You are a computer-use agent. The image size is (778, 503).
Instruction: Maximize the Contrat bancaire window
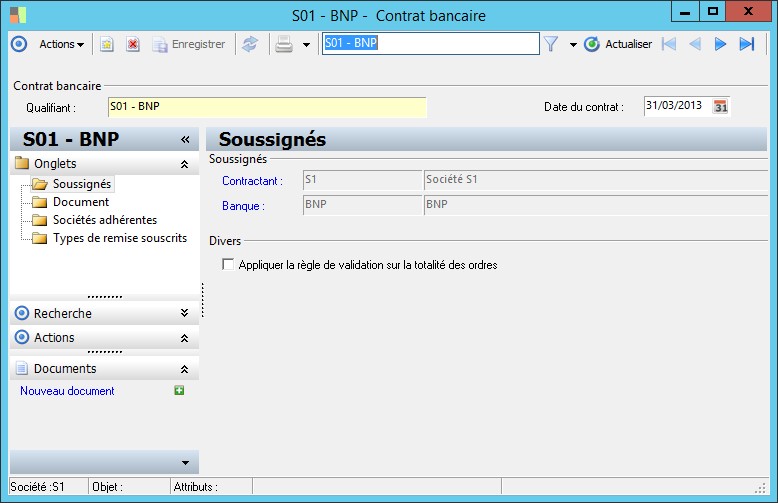click(x=713, y=11)
